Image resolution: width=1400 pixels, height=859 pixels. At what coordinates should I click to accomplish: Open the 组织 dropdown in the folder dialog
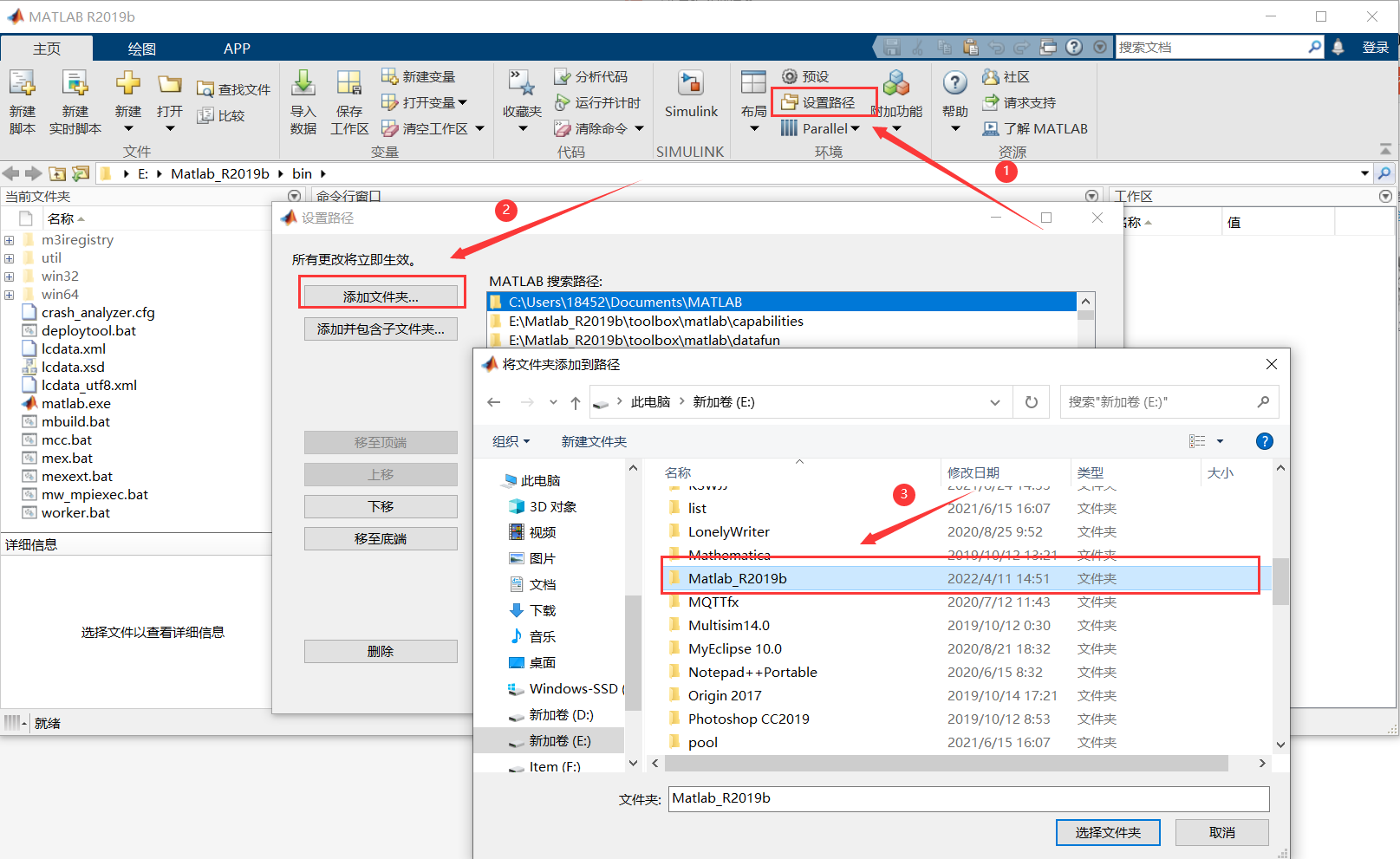pyautogui.click(x=511, y=441)
